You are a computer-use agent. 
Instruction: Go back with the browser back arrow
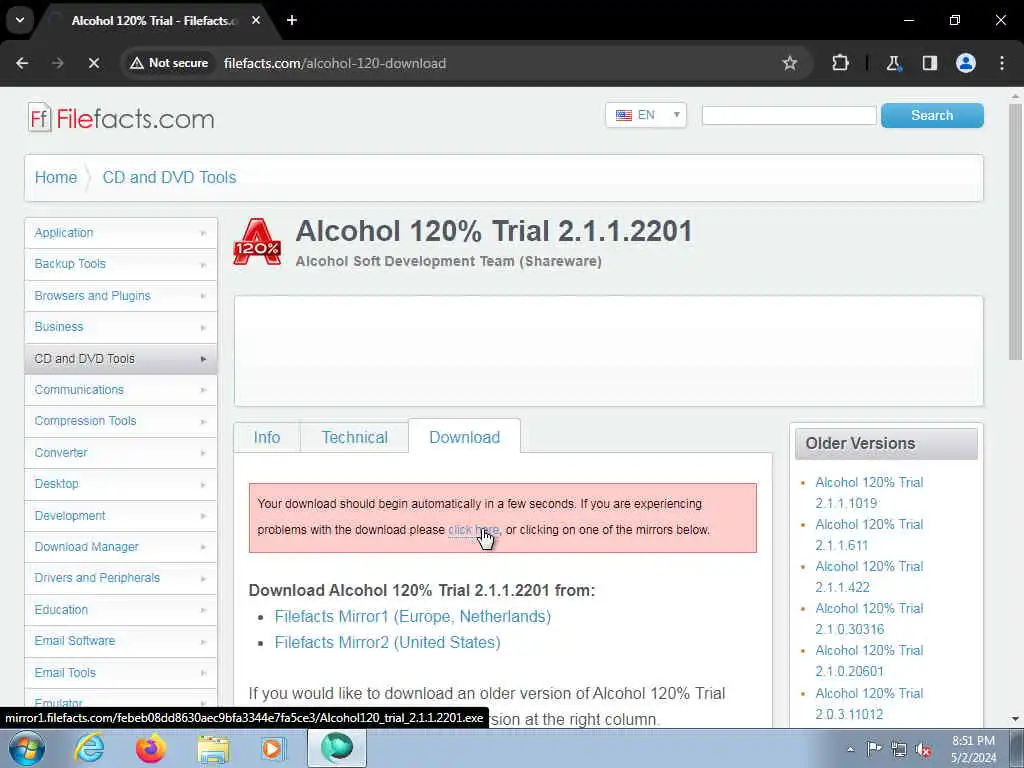pos(22,63)
